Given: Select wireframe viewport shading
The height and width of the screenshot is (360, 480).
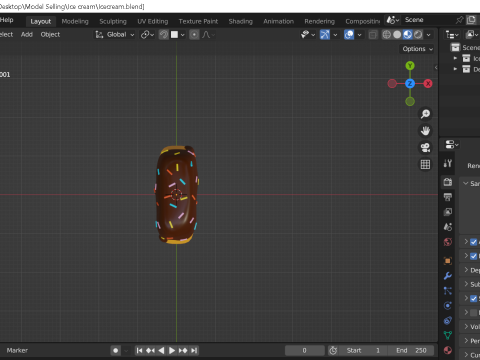Looking at the screenshot, I should click(386, 35).
